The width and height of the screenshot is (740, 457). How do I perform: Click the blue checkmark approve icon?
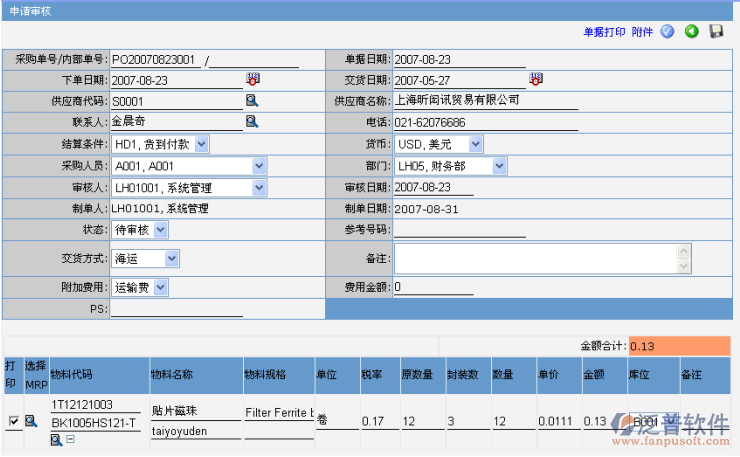coord(667,32)
